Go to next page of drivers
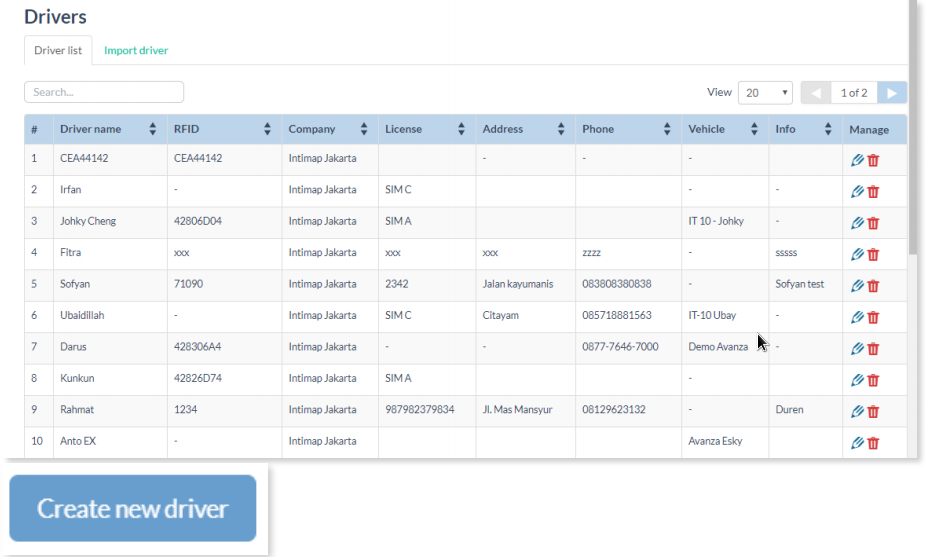Screen dimensions: 926x557 (x=892, y=93)
